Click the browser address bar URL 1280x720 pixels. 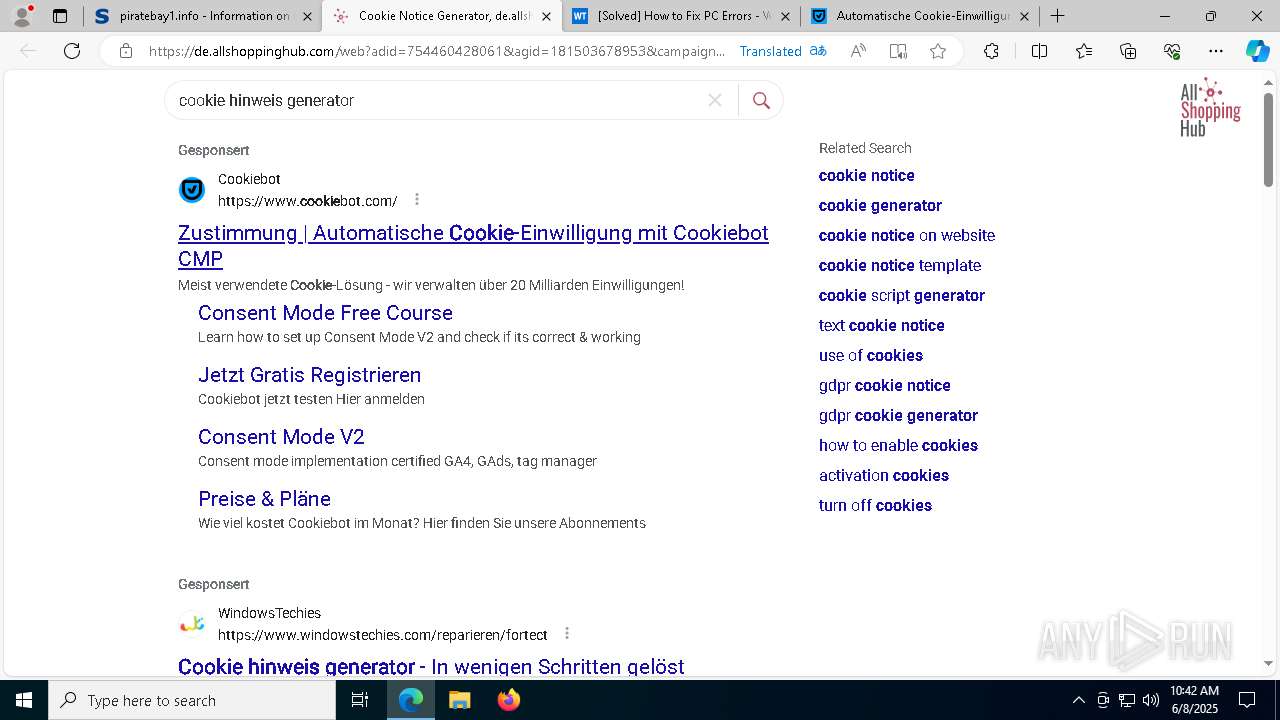pos(437,51)
